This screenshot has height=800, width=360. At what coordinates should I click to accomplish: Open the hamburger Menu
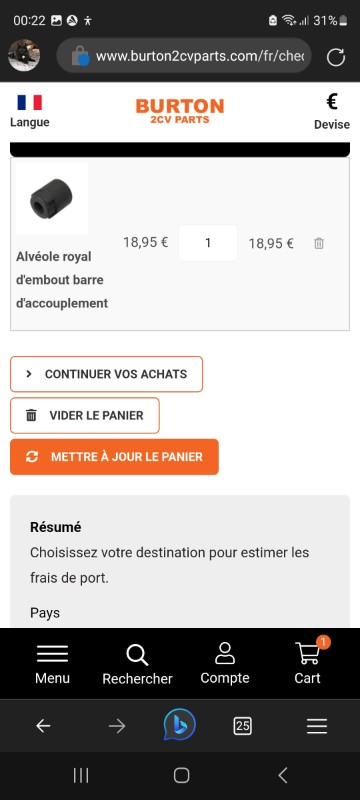point(52,664)
